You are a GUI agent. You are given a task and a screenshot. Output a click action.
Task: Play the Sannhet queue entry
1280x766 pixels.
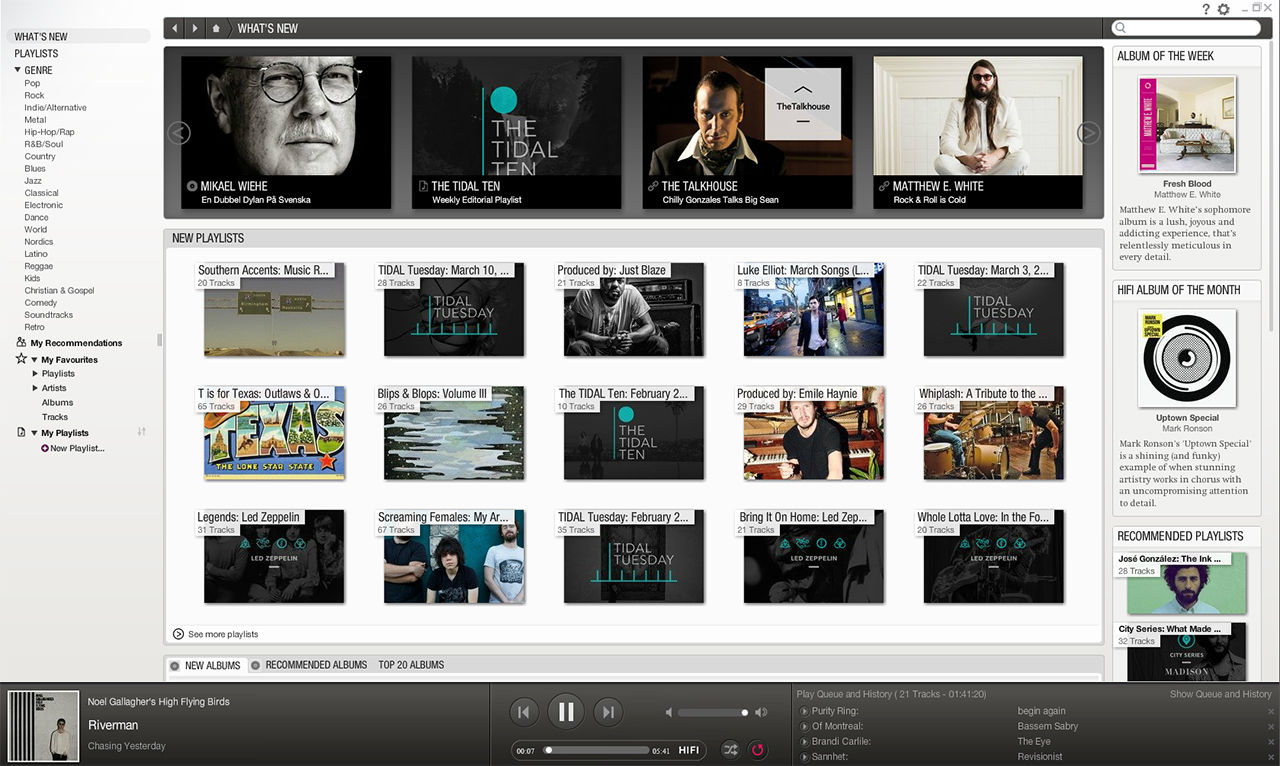(803, 756)
